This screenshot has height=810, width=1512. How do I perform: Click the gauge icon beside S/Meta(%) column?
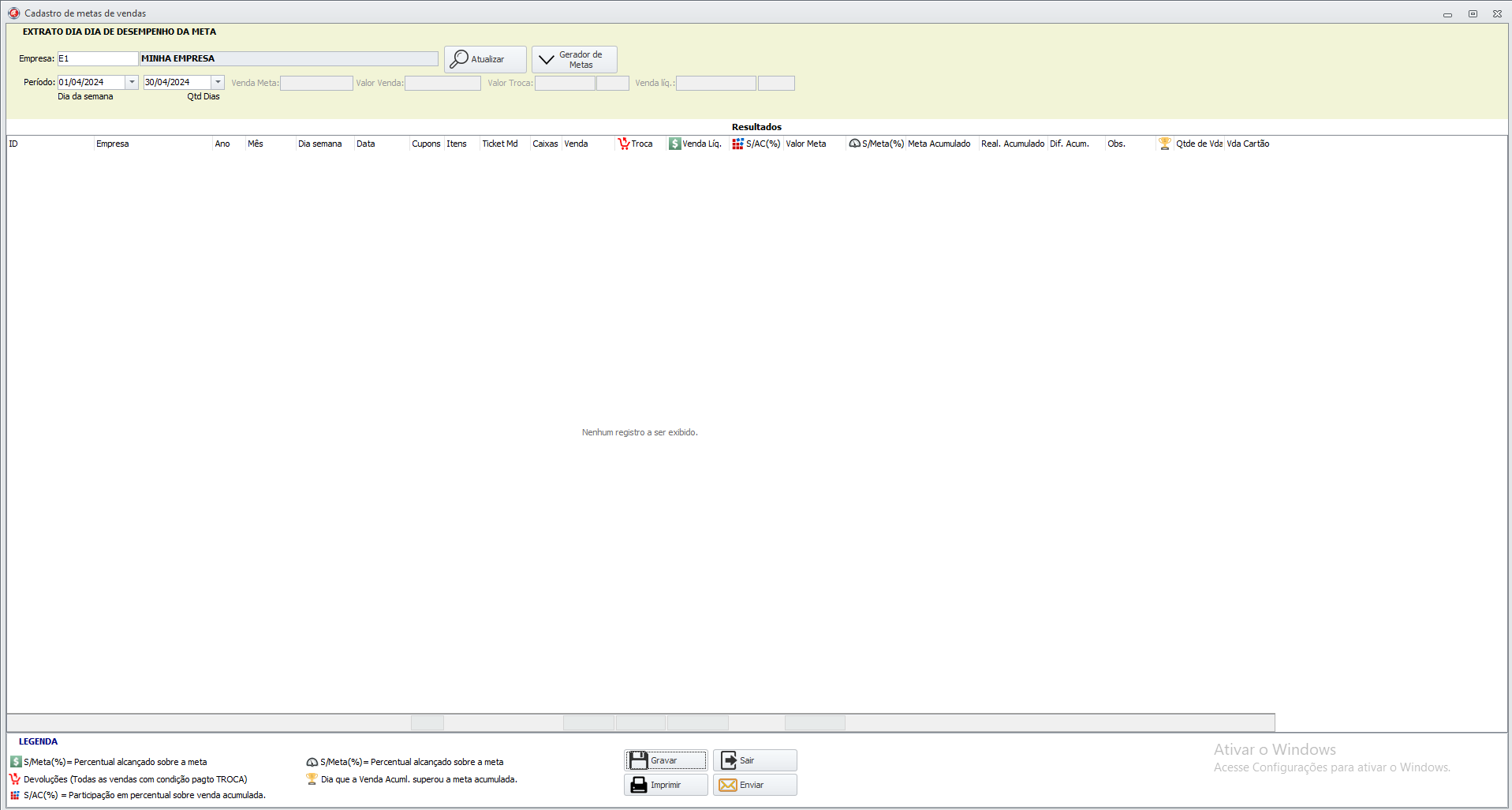[854, 144]
